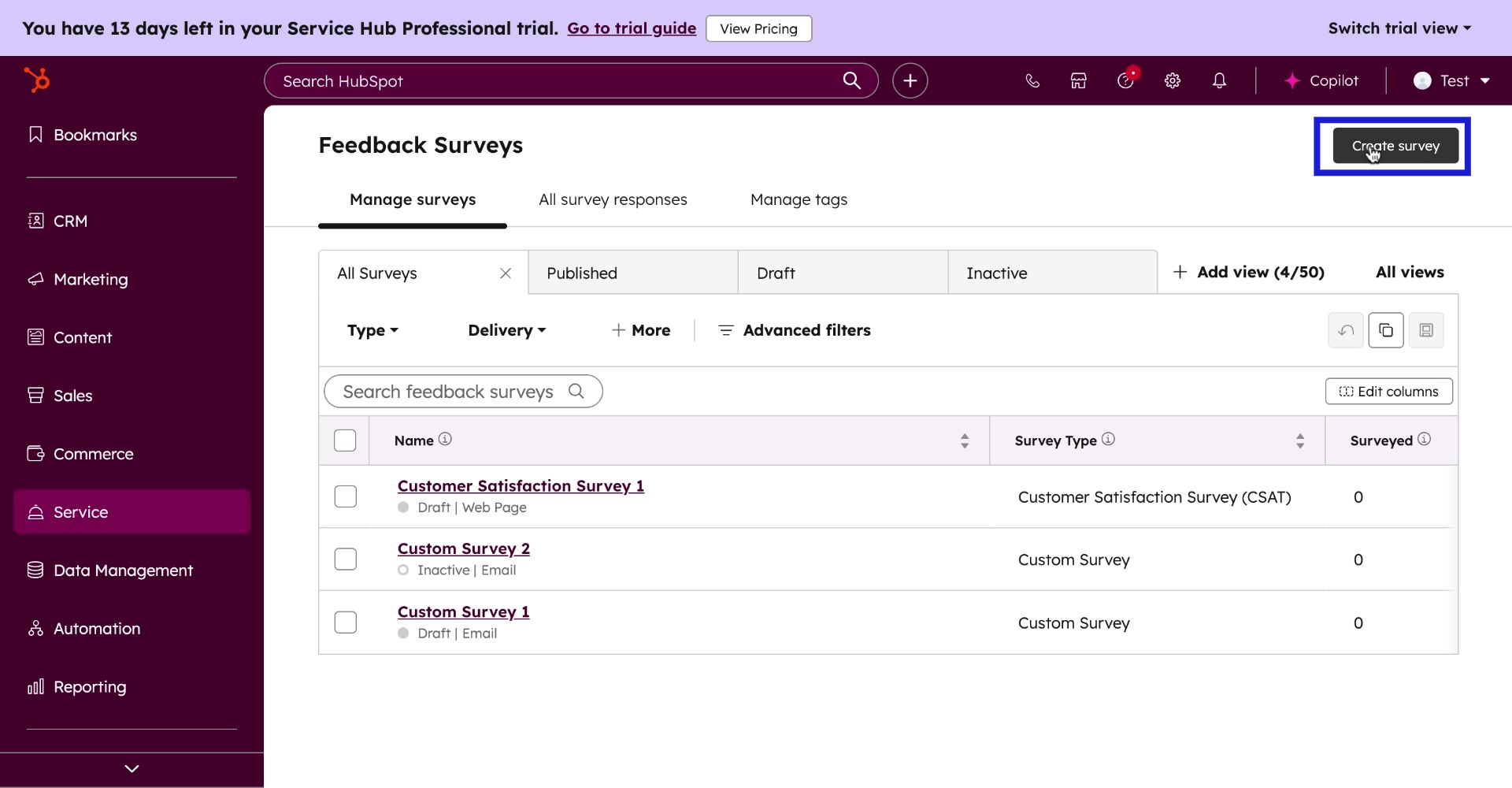Select Custom Survey 2 checkbox

[345, 559]
